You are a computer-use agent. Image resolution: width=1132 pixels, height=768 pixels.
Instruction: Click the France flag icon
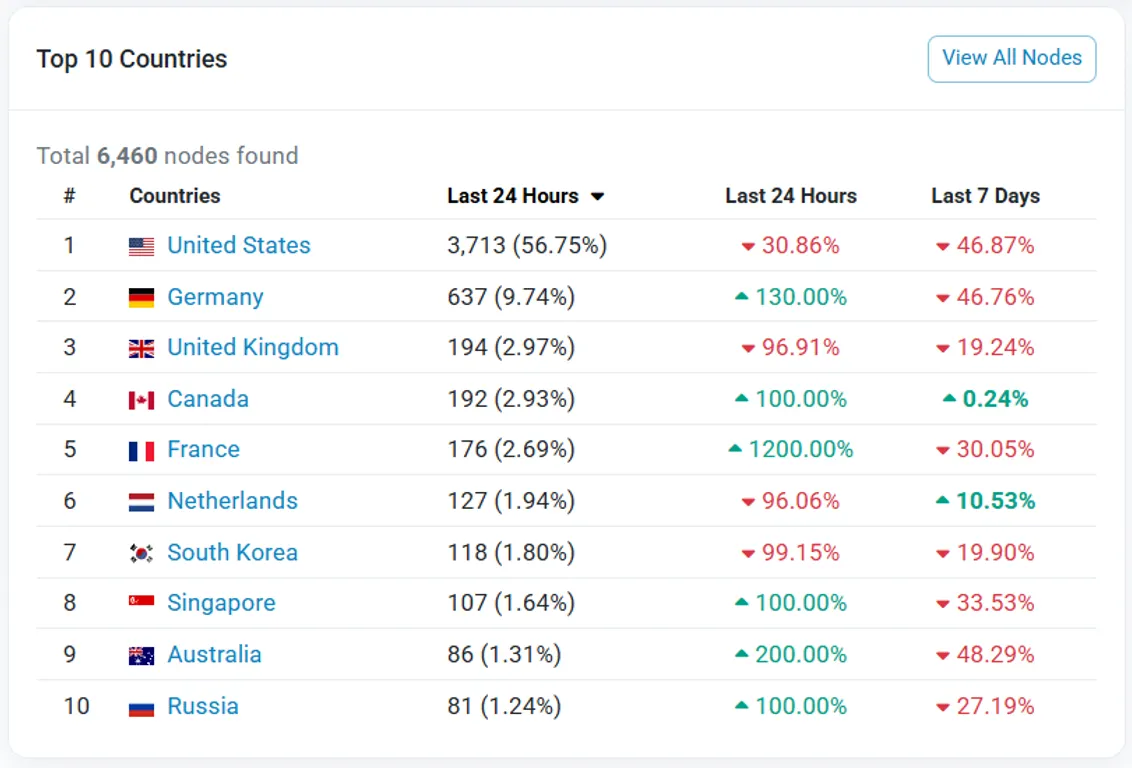pyautogui.click(x=142, y=451)
